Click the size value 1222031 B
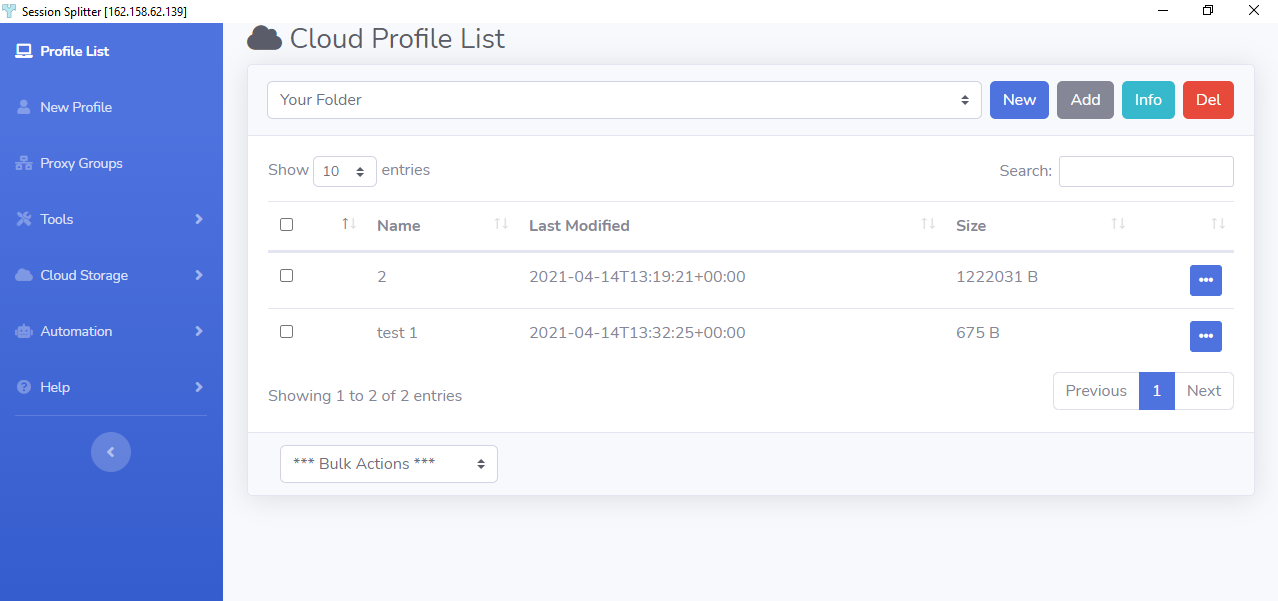The image size is (1278, 601). pos(997,277)
